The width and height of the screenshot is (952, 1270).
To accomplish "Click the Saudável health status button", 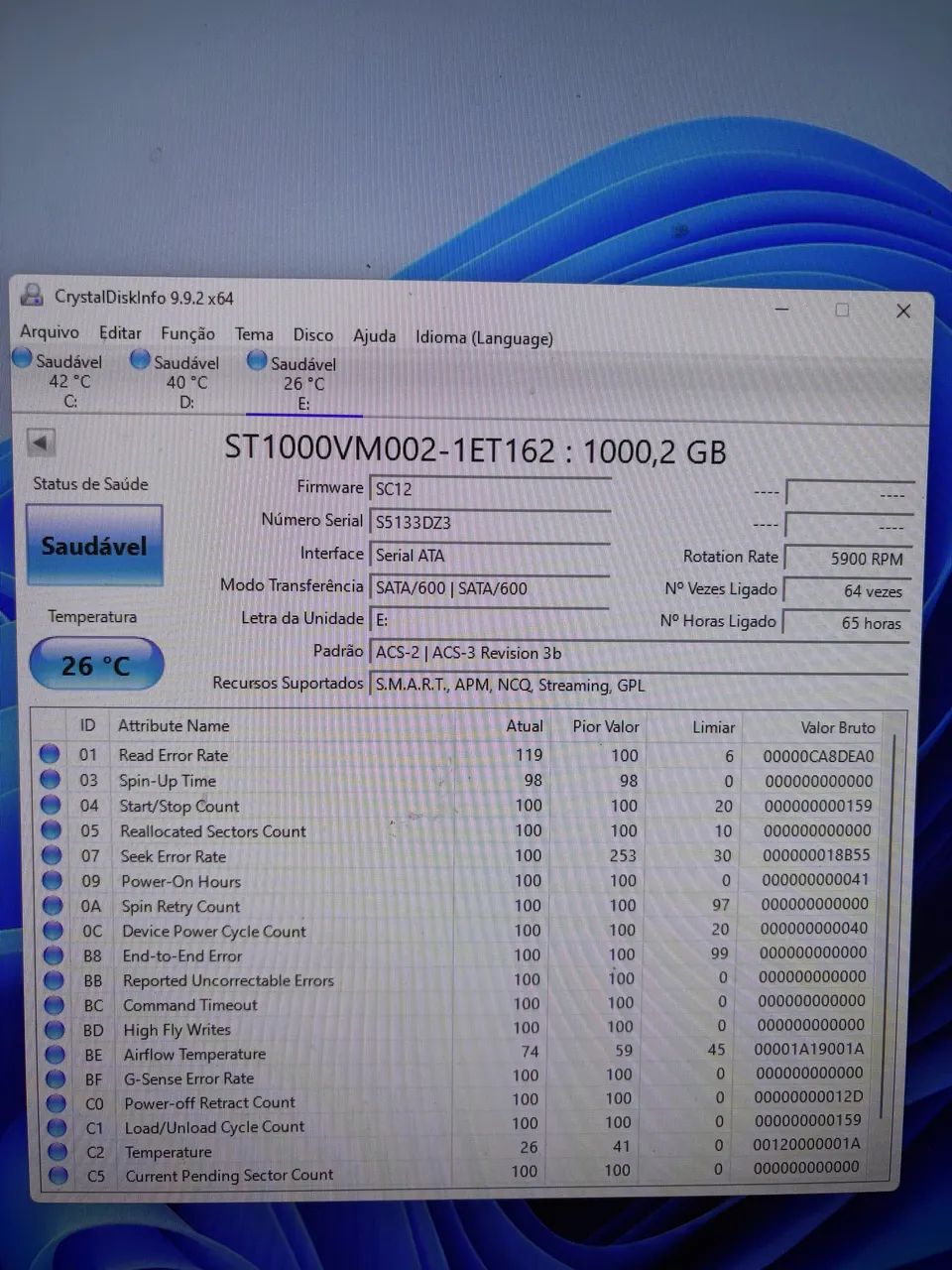I will click(94, 546).
